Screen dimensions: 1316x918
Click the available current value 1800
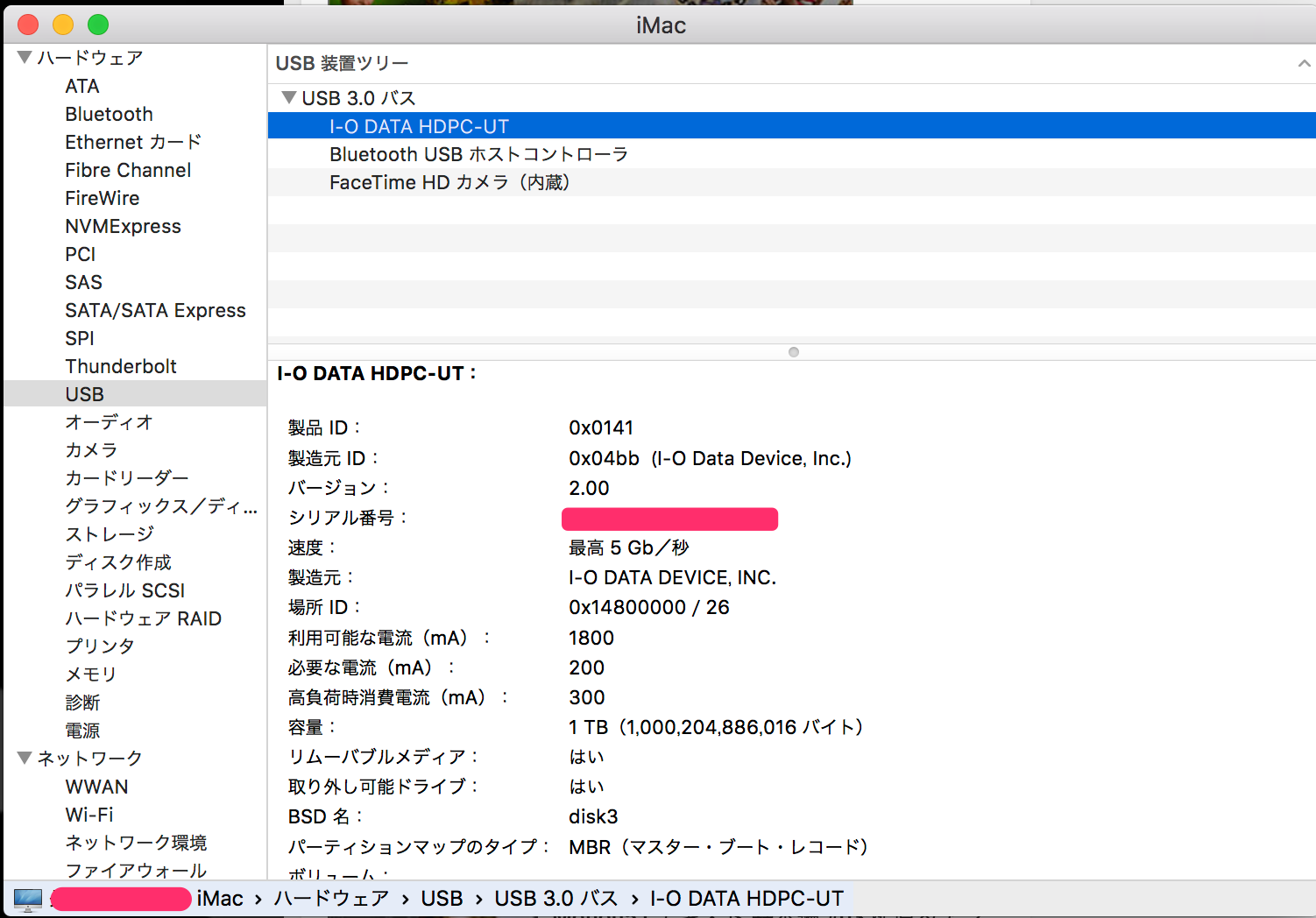pos(591,638)
